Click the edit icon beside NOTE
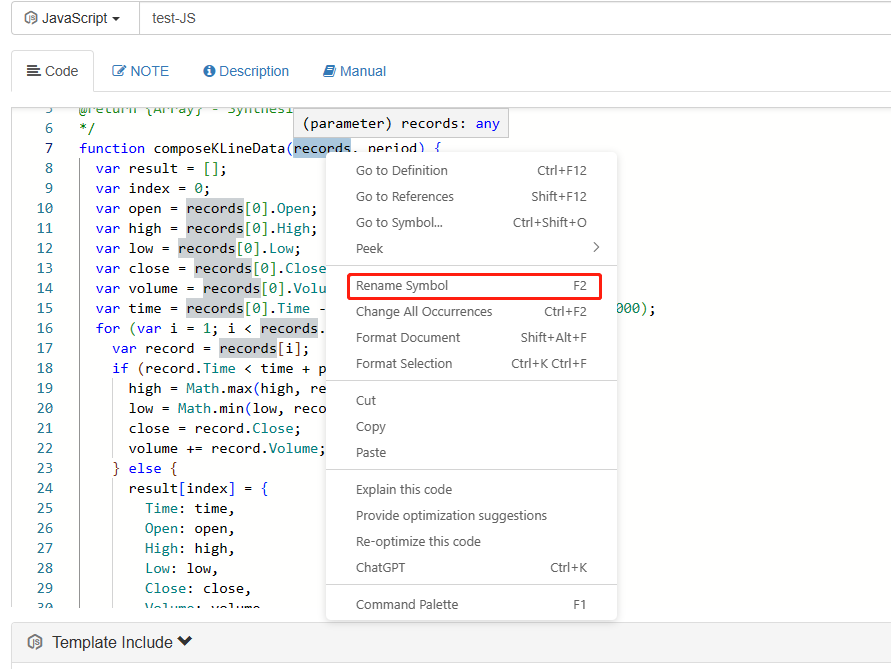The width and height of the screenshot is (891, 669). coord(119,71)
